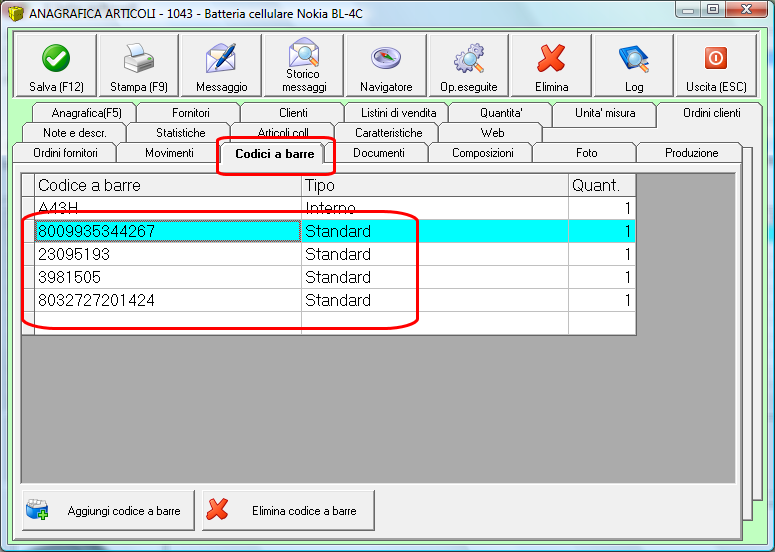Click the Aggiungi codice a barre button
Viewport: 775px width, 552px height.
[x=108, y=510]
